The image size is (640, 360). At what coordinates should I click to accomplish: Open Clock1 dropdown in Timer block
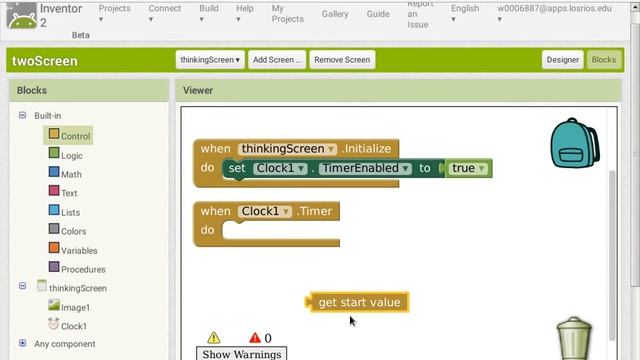[265, 211]
